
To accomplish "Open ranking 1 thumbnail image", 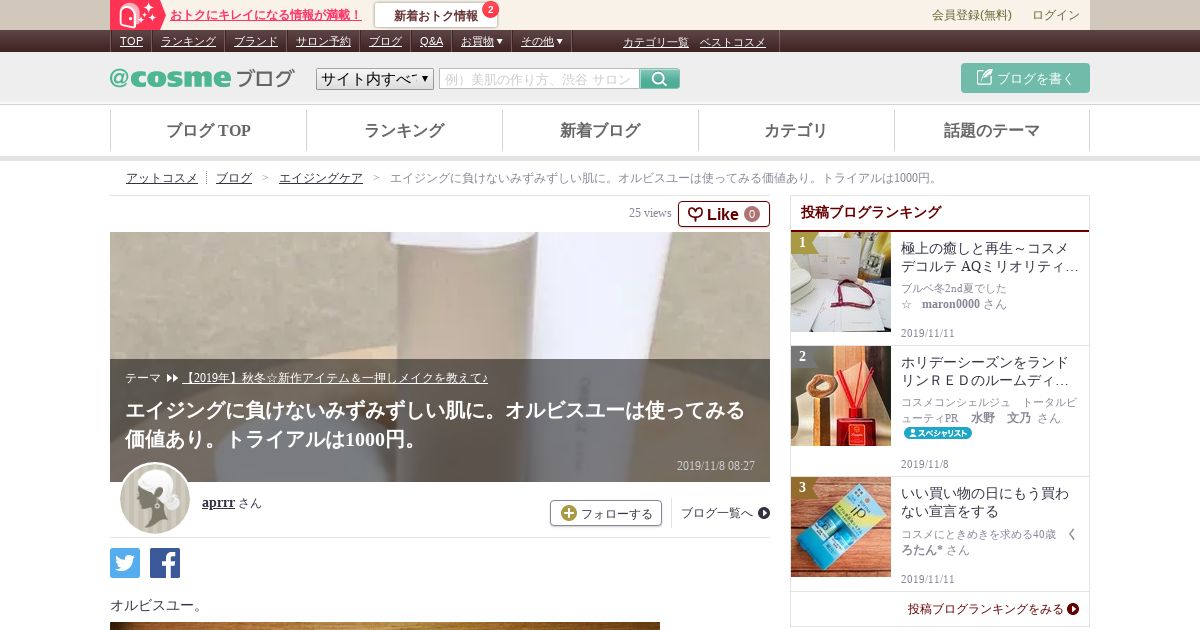I will pos(841,282).
